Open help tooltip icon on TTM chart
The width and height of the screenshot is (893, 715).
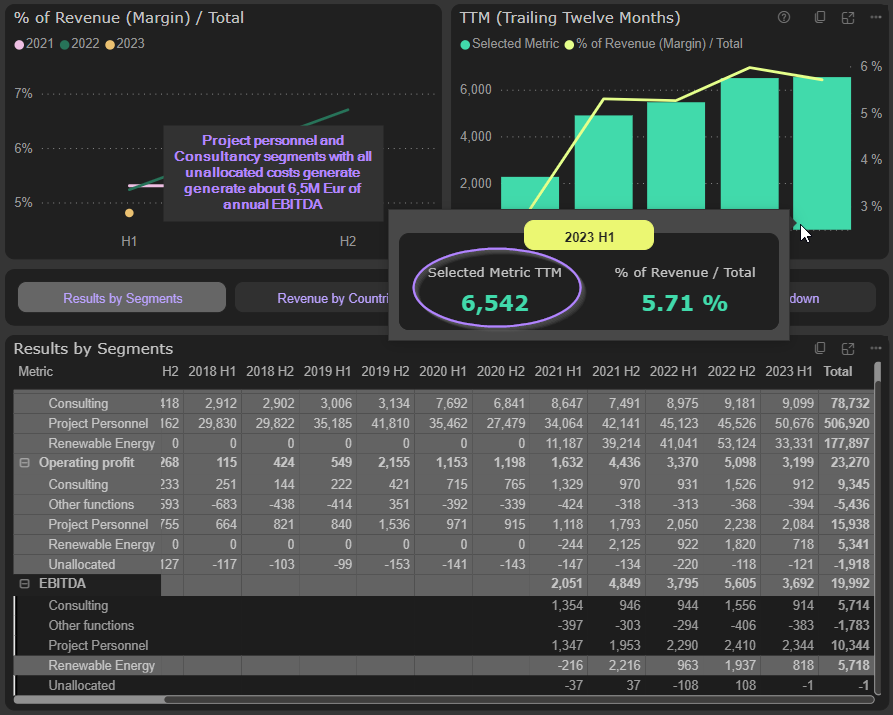click(x=784, y=17)
